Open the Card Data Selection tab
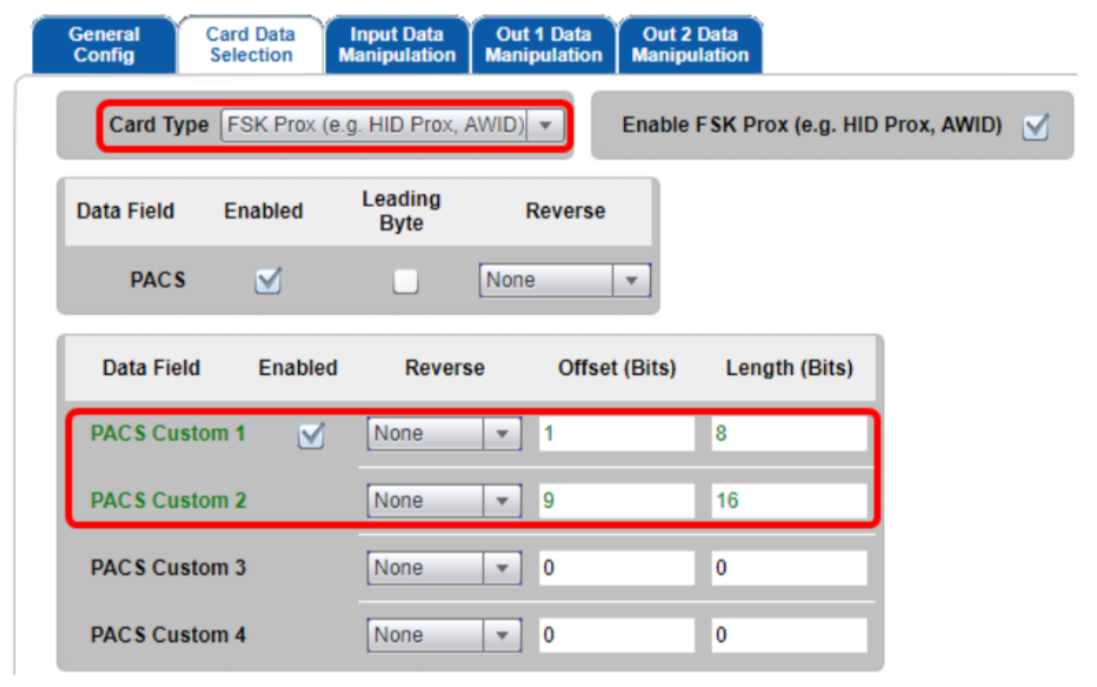The image size is (1097, 687). 250,45
